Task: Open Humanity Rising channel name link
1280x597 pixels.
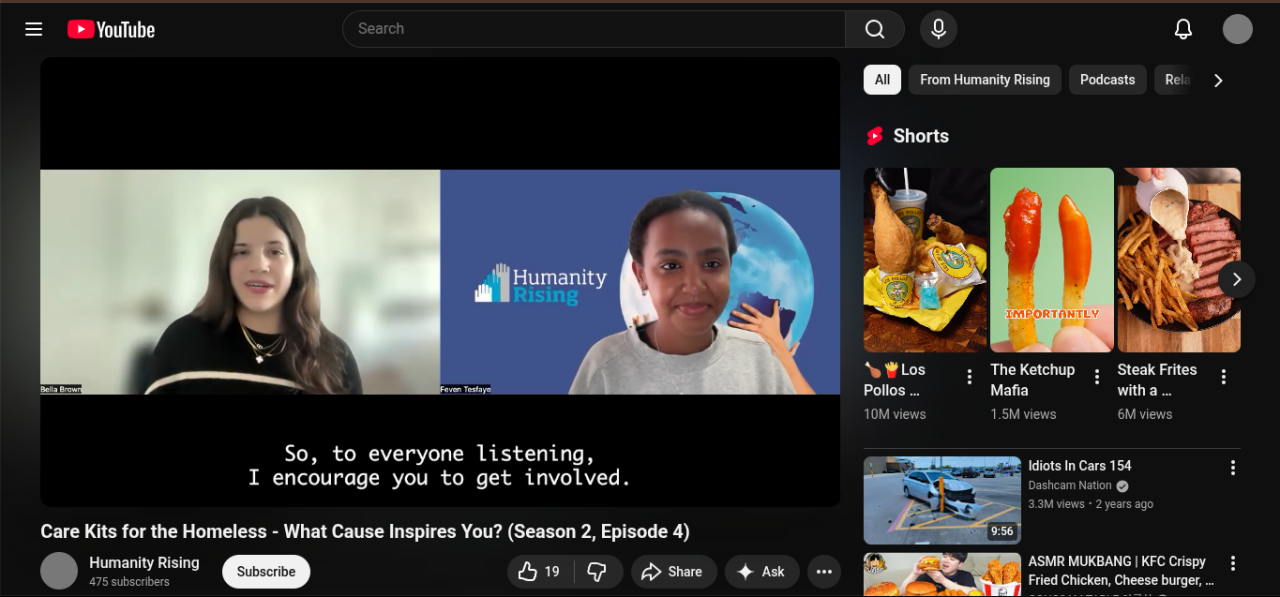Action: 144,563
